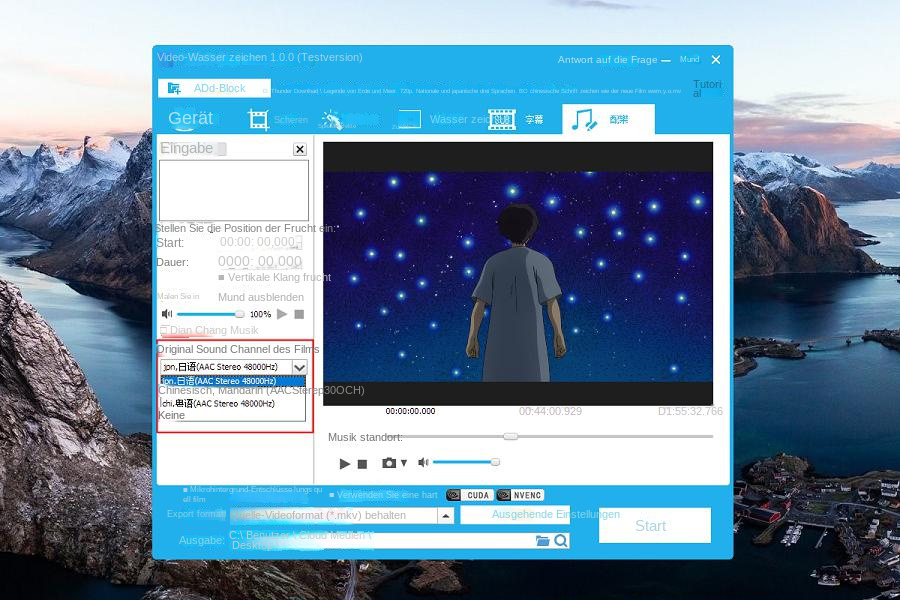Switch to the Wasser zeichen tab
900x600 pixels.
[459, 119]
